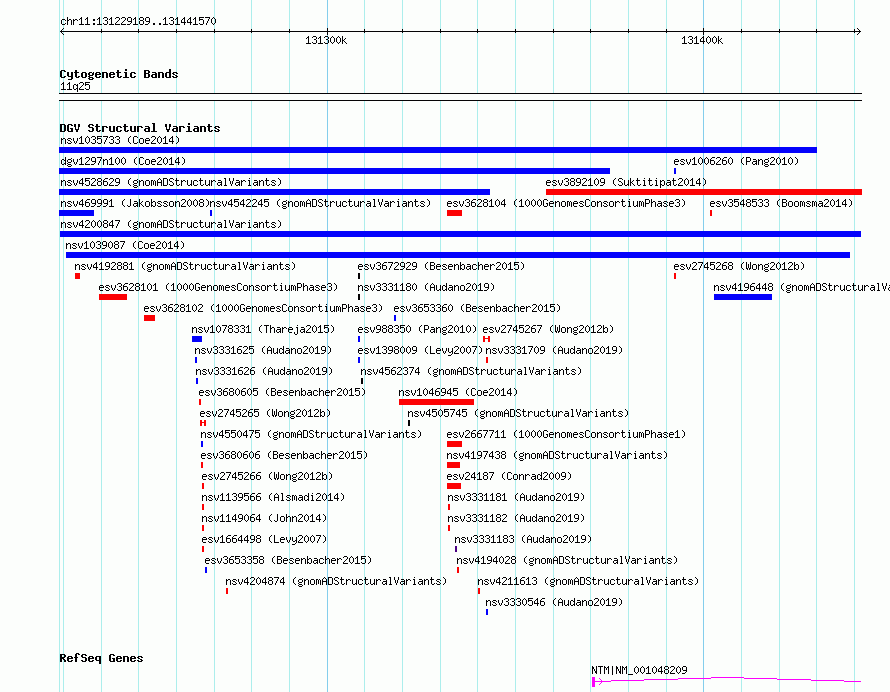890x692 pixels.
Task: Open nsv4192881 gnomAD variant label
Action: pos(185,266)
